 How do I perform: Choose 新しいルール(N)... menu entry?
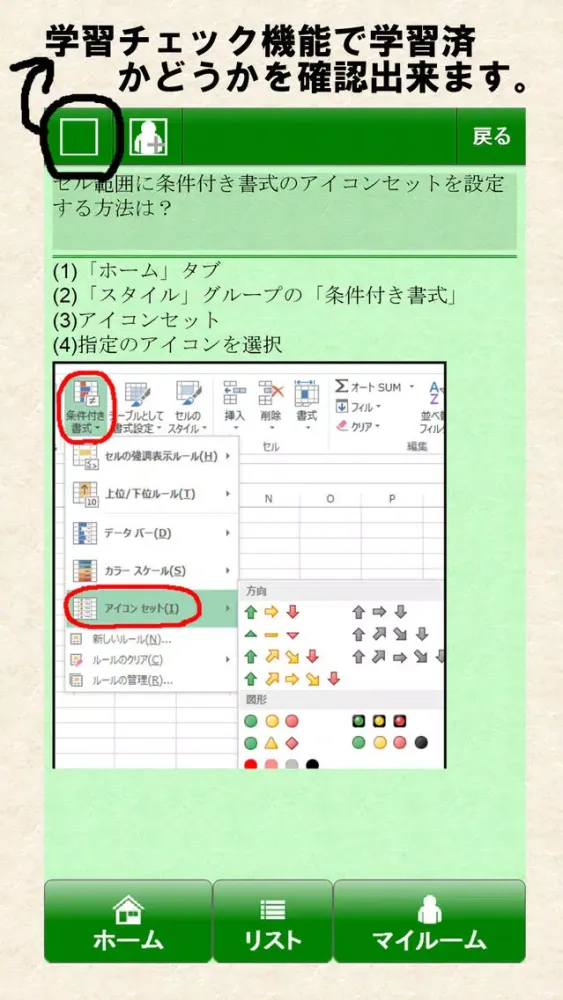pos(152,639)
